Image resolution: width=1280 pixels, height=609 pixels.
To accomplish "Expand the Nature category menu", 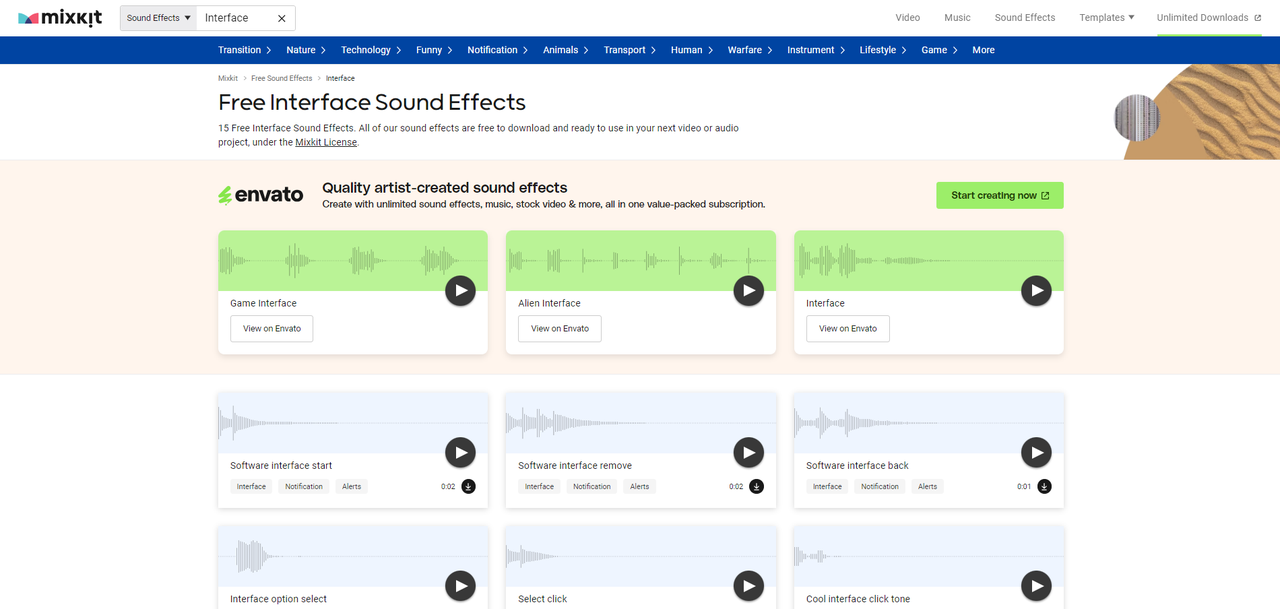I will pyautogui.click(x=307, y=50).
